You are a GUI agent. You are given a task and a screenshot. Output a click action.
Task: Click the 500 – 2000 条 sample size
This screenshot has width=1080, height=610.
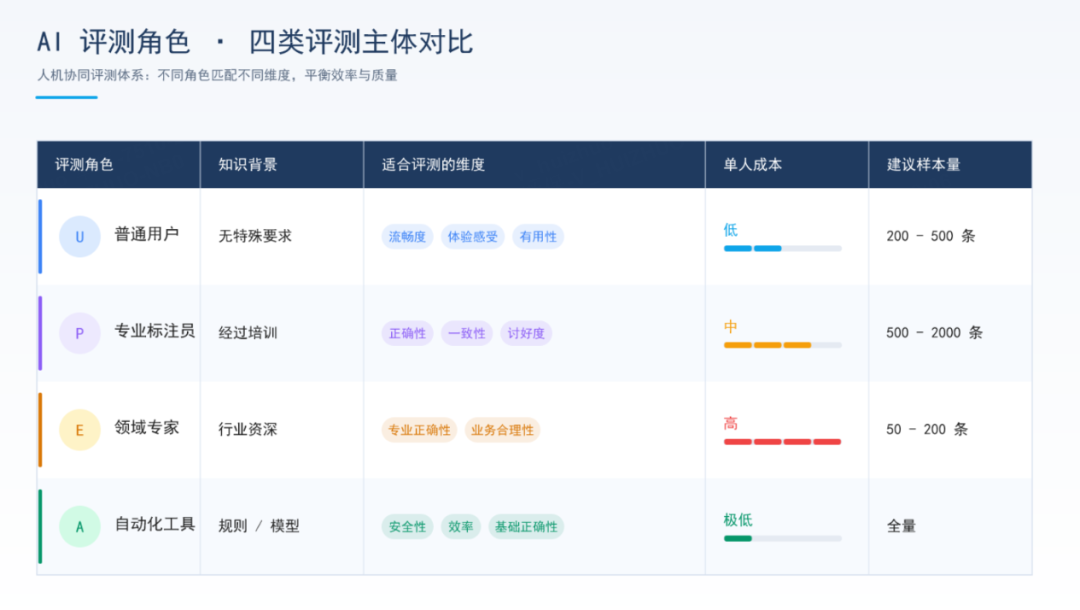tap(934, 333)
